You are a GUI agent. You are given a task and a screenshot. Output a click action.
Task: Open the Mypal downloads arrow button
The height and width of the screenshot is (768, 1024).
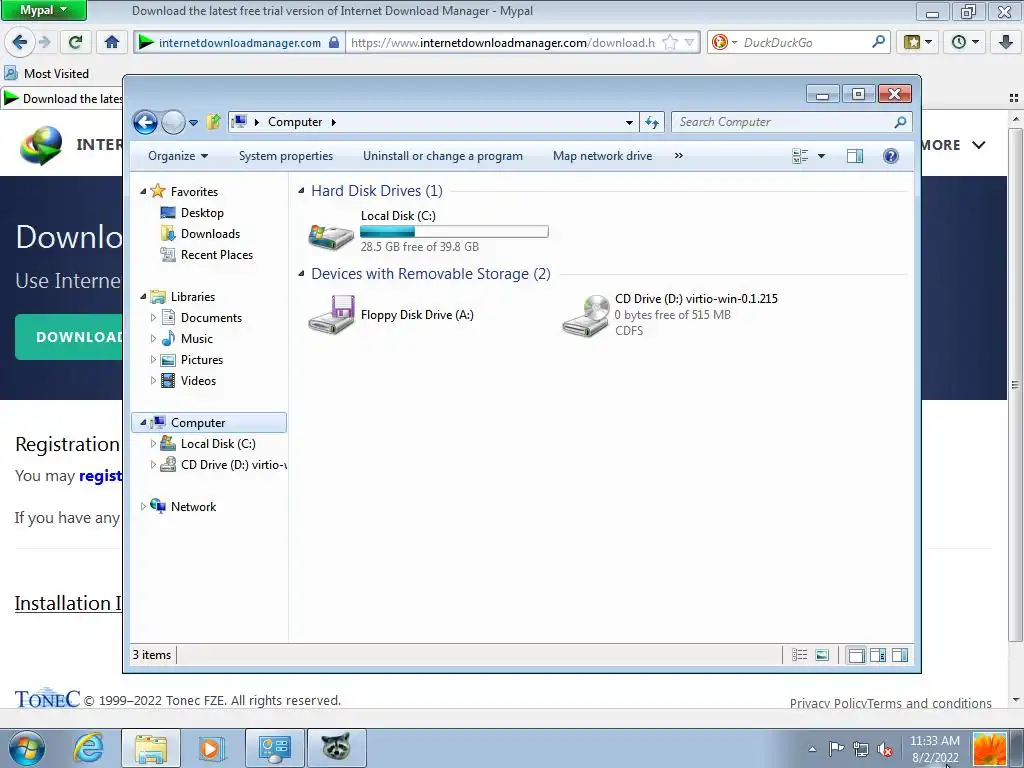[1006, 42]
